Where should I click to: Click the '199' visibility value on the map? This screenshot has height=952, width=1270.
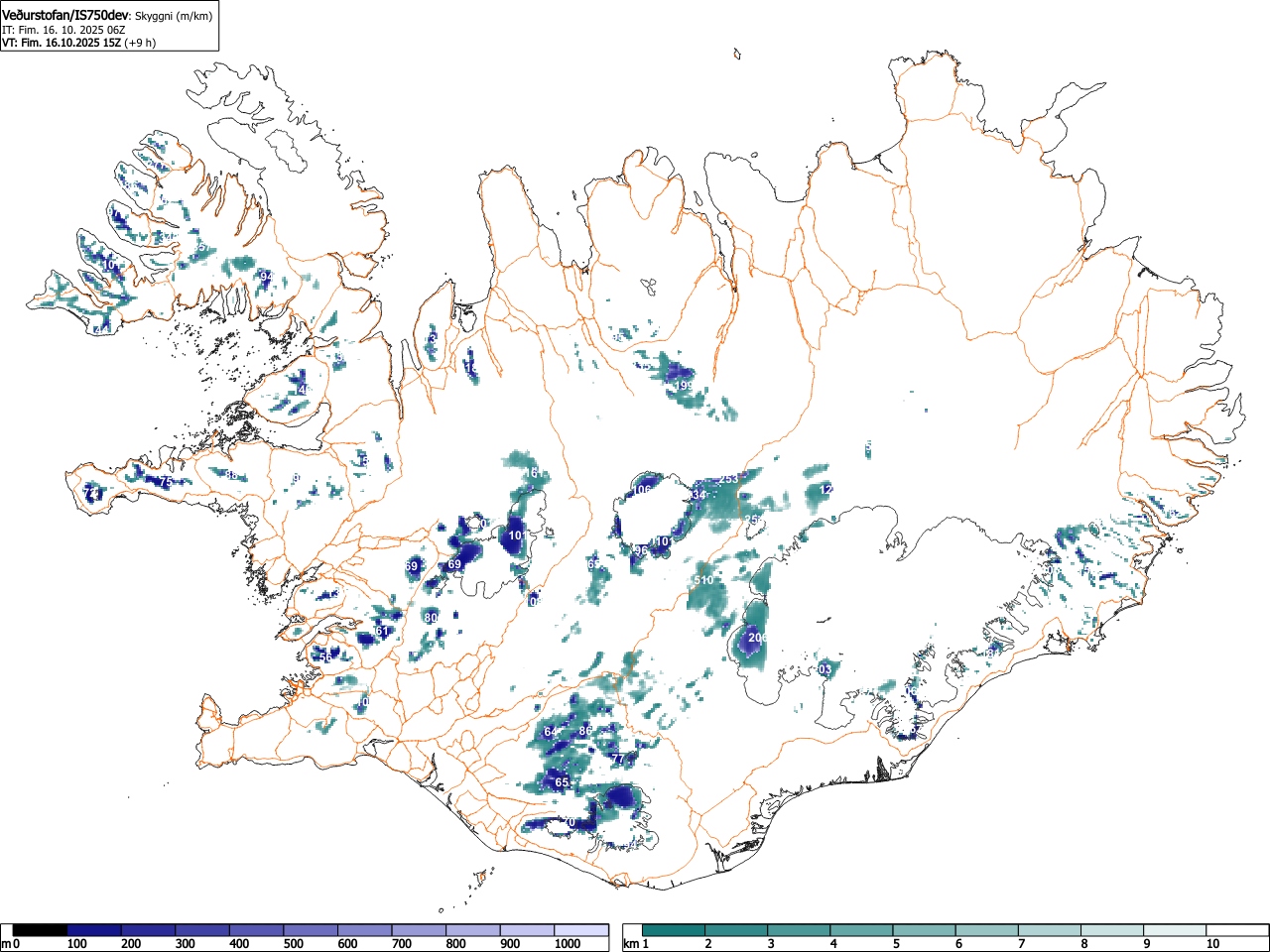point(683,386)
